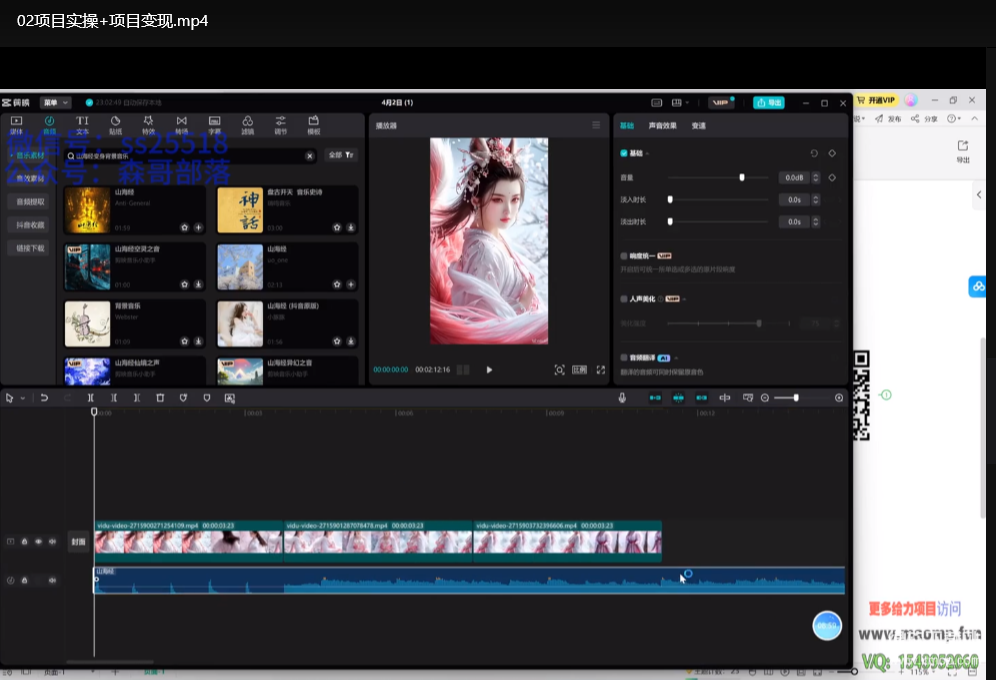Image resolution: width=996 pixels, height=680 pixels.
Task: Click the timeline zoom slider handle
Action: (x=796, y=397)
